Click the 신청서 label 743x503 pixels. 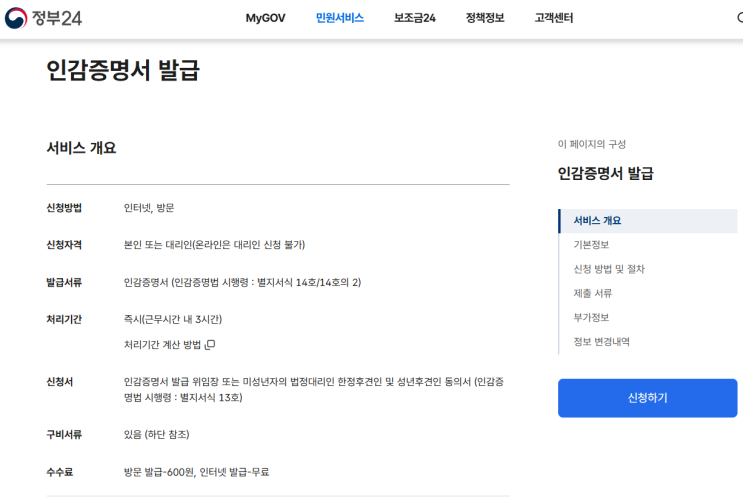[x=60, y=382]
